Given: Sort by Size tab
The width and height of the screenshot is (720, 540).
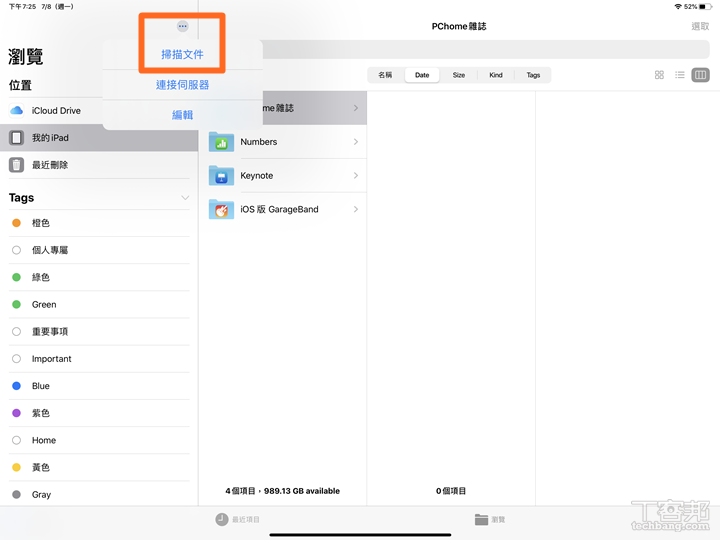Looking at the screenshot, I should (459, 75).
